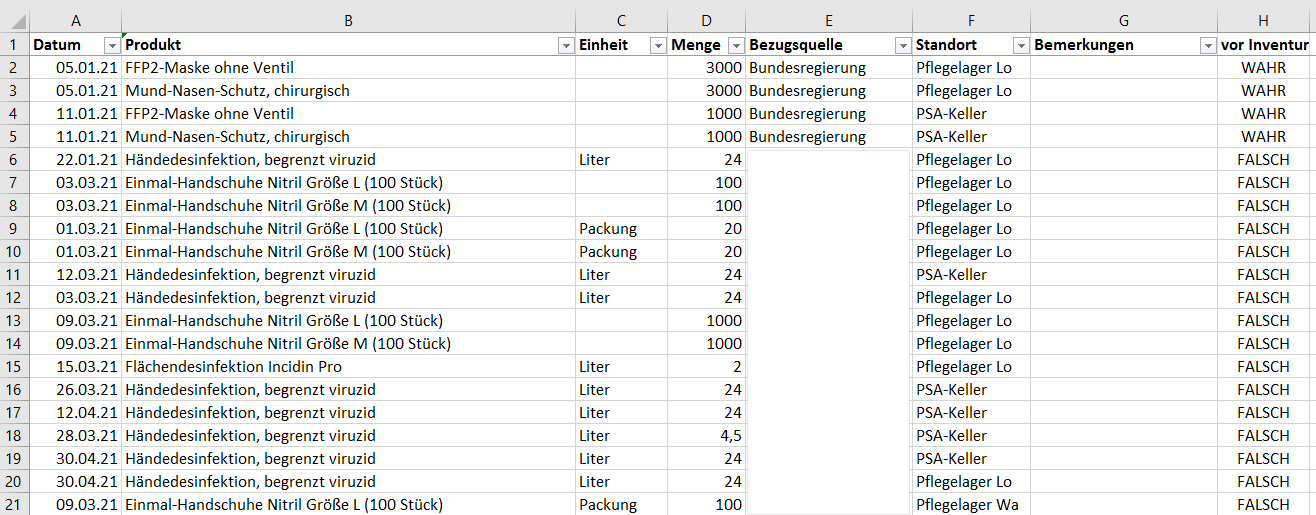Select 'Liter' unit cell in row 15
Viewport: 1316px width, 515px height.
(x=622, y=367)
